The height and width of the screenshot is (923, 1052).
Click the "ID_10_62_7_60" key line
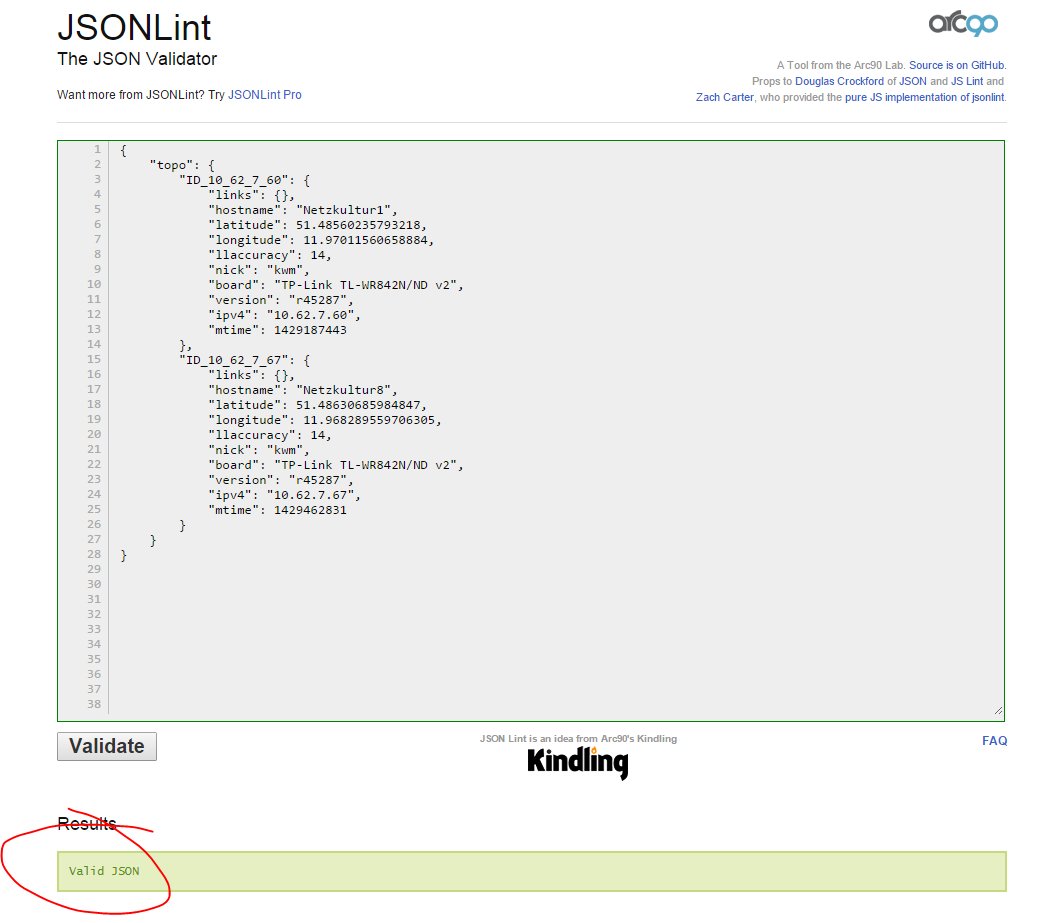click(x=244, y=180)
